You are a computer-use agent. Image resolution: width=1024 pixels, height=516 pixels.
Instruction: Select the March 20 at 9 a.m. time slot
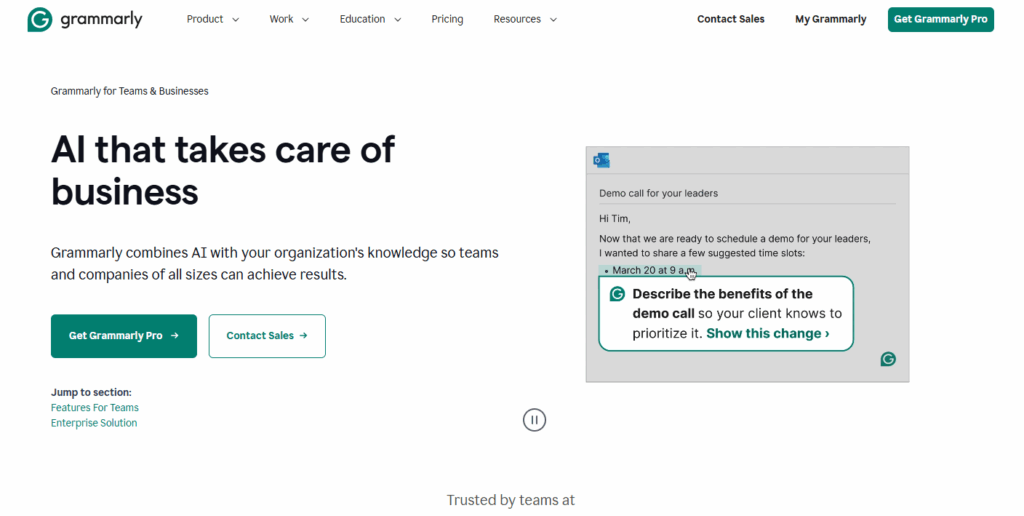click(x=650, y=270)
